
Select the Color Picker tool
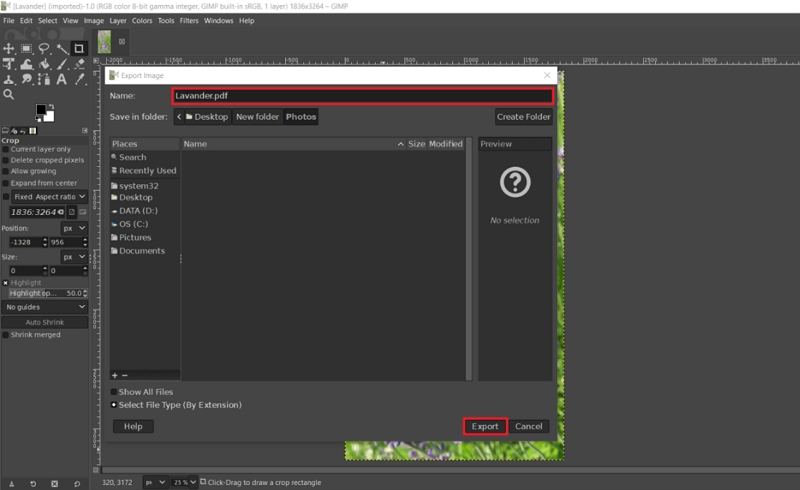coord(80,80)
